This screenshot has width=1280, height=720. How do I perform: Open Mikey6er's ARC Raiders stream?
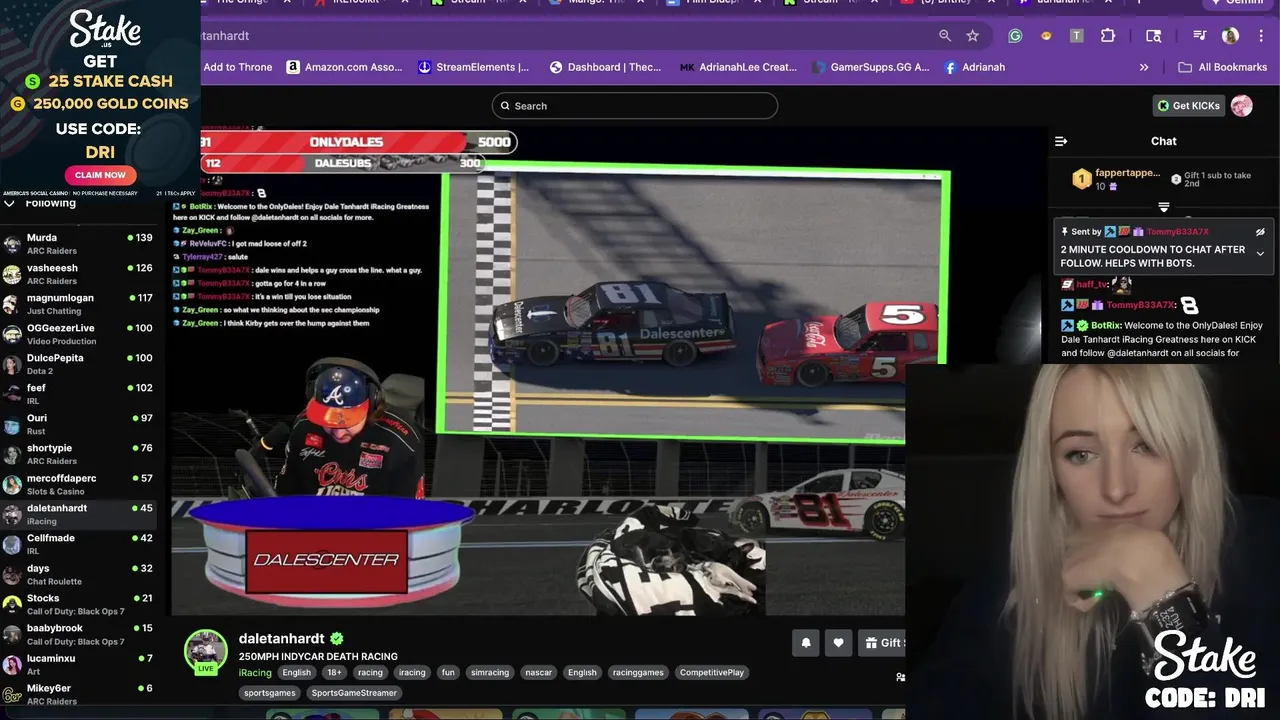click(77, 694)
